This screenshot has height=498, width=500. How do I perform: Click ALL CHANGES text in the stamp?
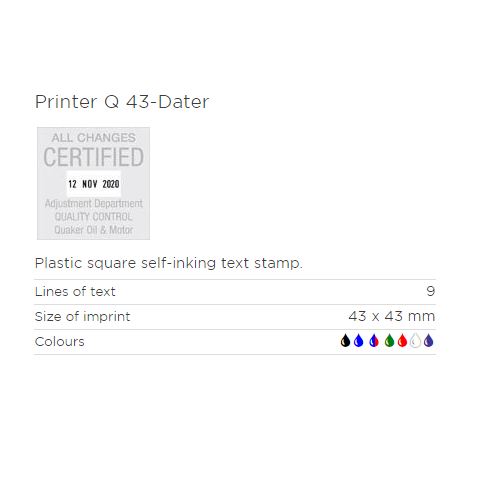(93, 138)
